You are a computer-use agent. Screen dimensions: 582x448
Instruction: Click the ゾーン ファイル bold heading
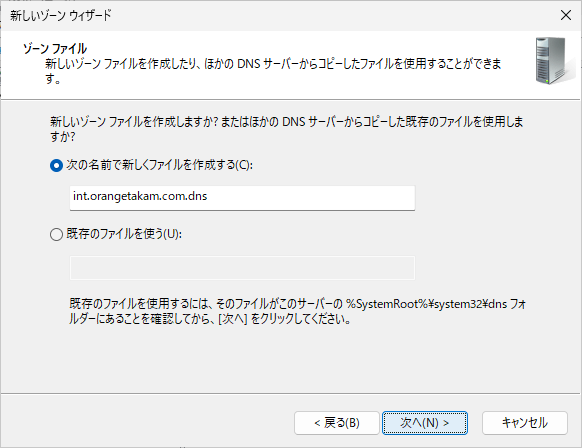(x=55, y=49)
